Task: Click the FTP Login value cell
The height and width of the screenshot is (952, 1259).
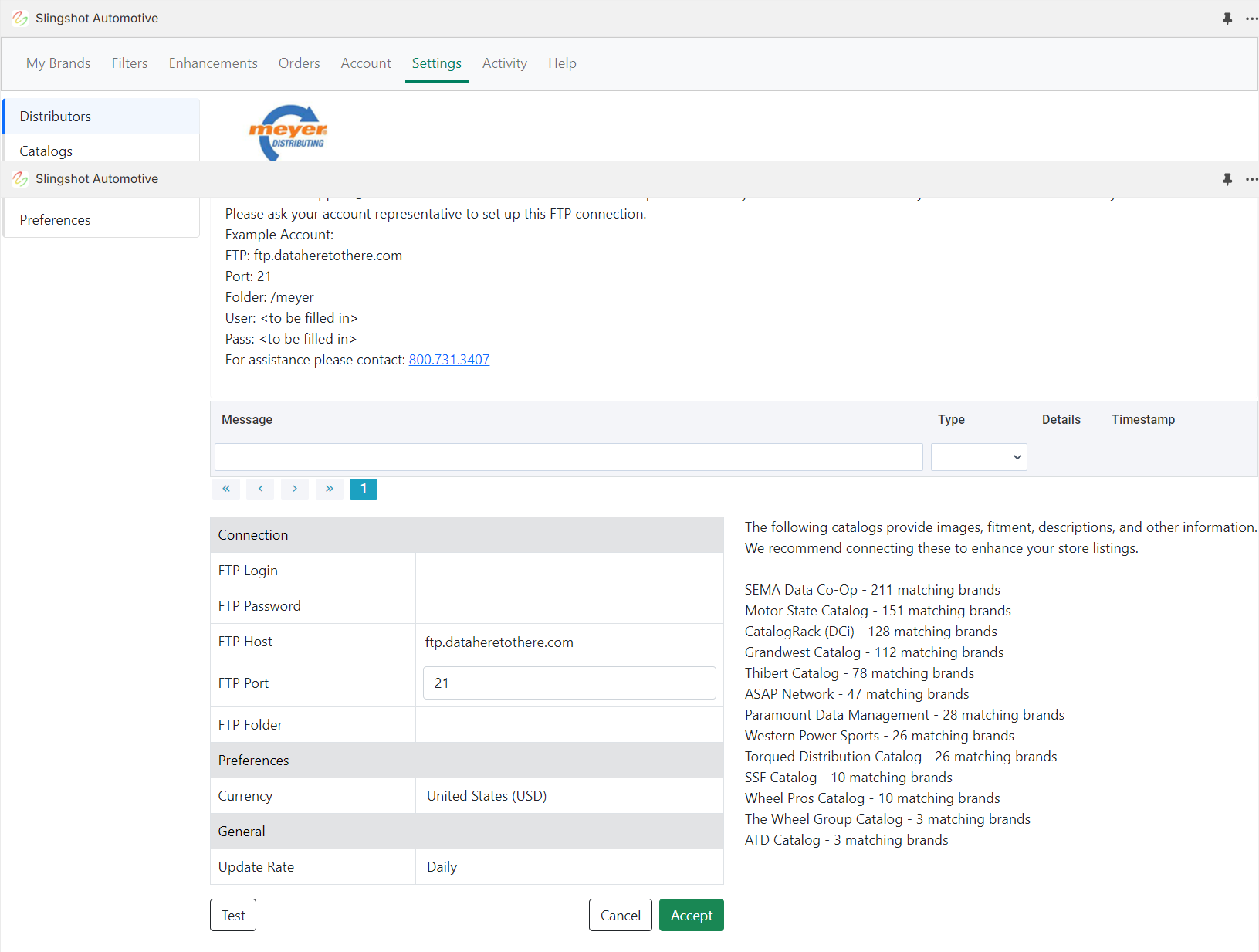Action: coord(570,571)
